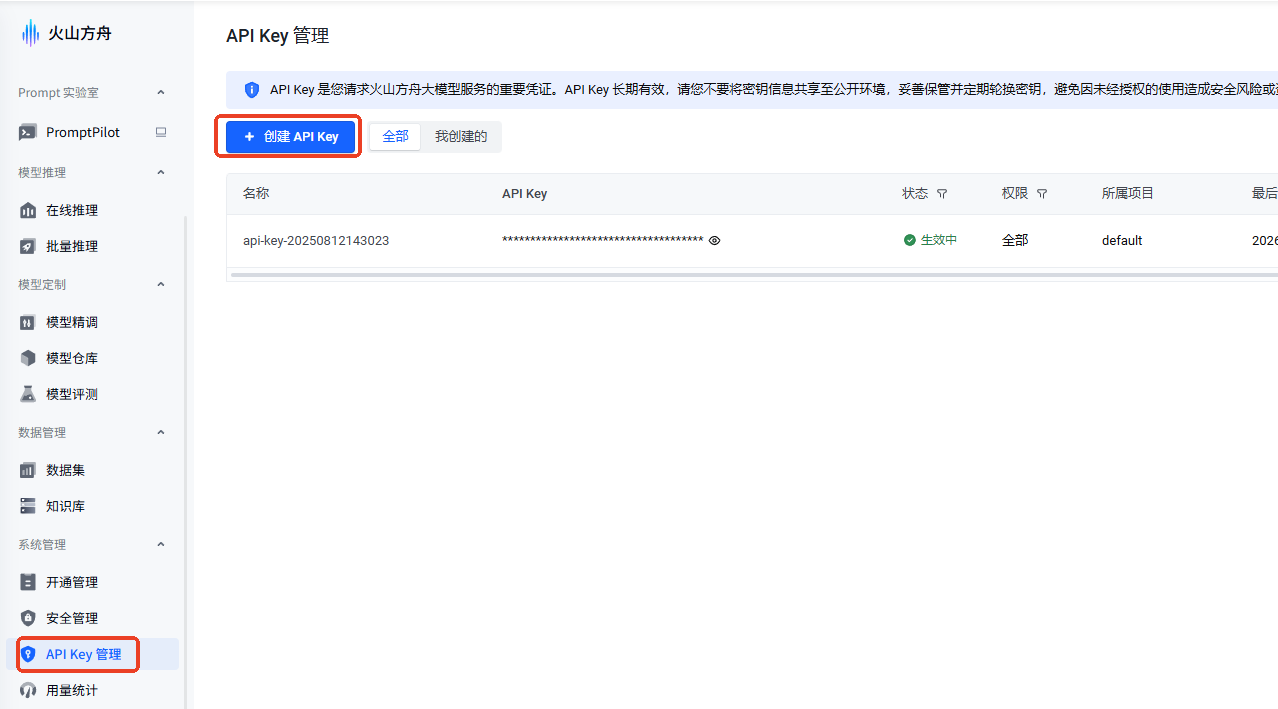Click the 在线推理 sidebar icon
Screen dimensions: 1278x709
click(28, 210)
